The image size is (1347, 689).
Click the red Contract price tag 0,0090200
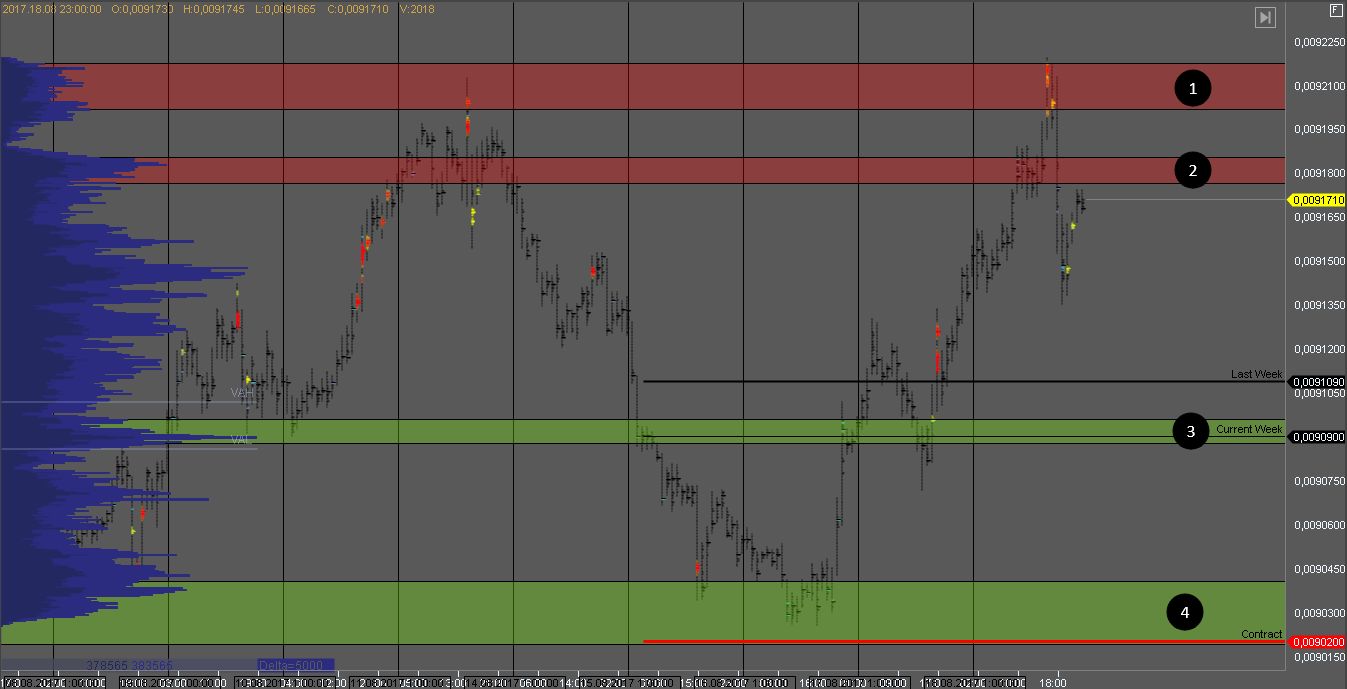click(x=1317, y=642)
